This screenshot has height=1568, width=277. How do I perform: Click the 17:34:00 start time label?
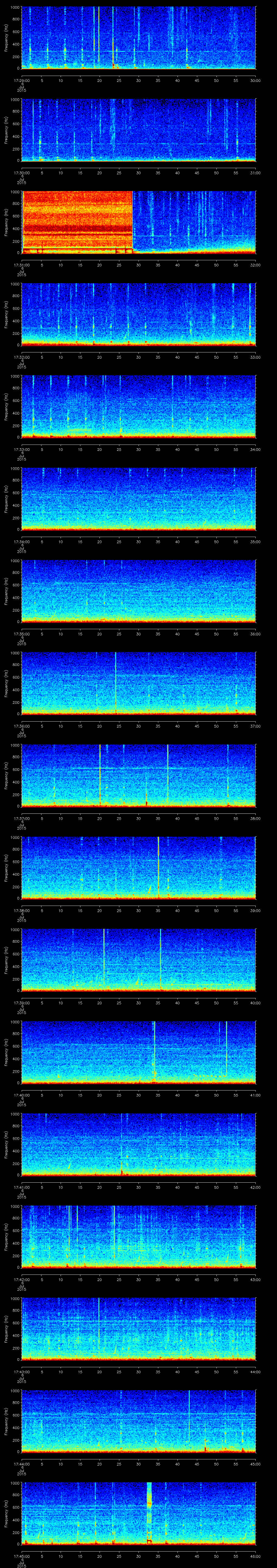pyautogui.click(x=21, y=542)
